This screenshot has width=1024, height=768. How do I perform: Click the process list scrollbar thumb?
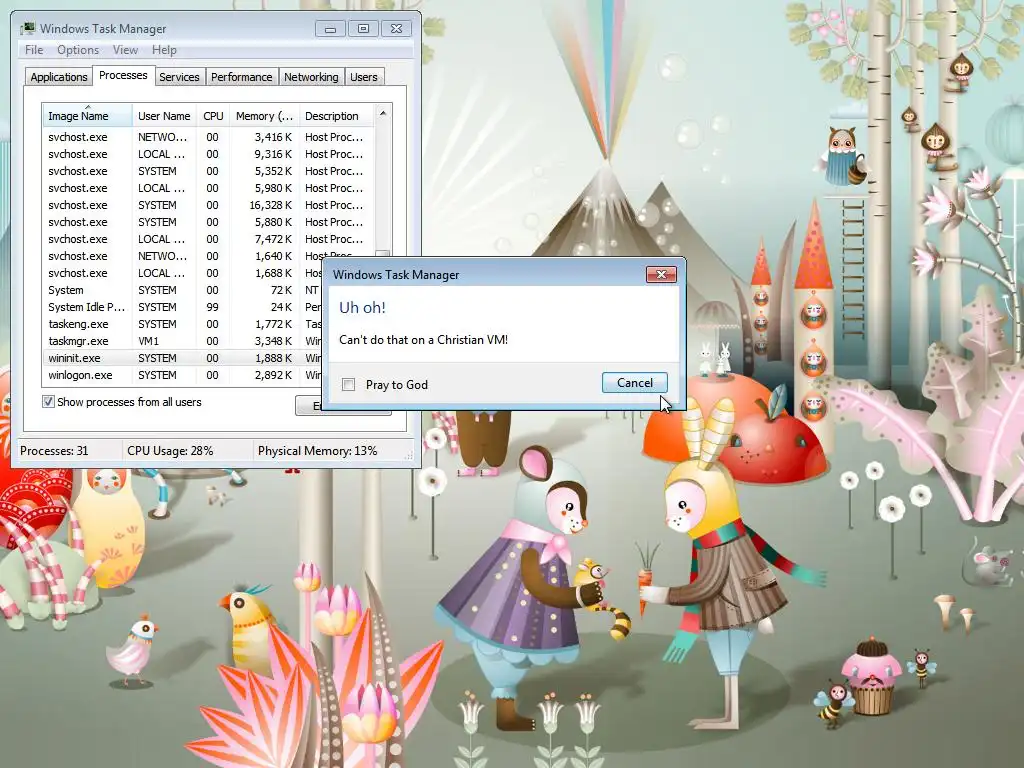point(383,253)
